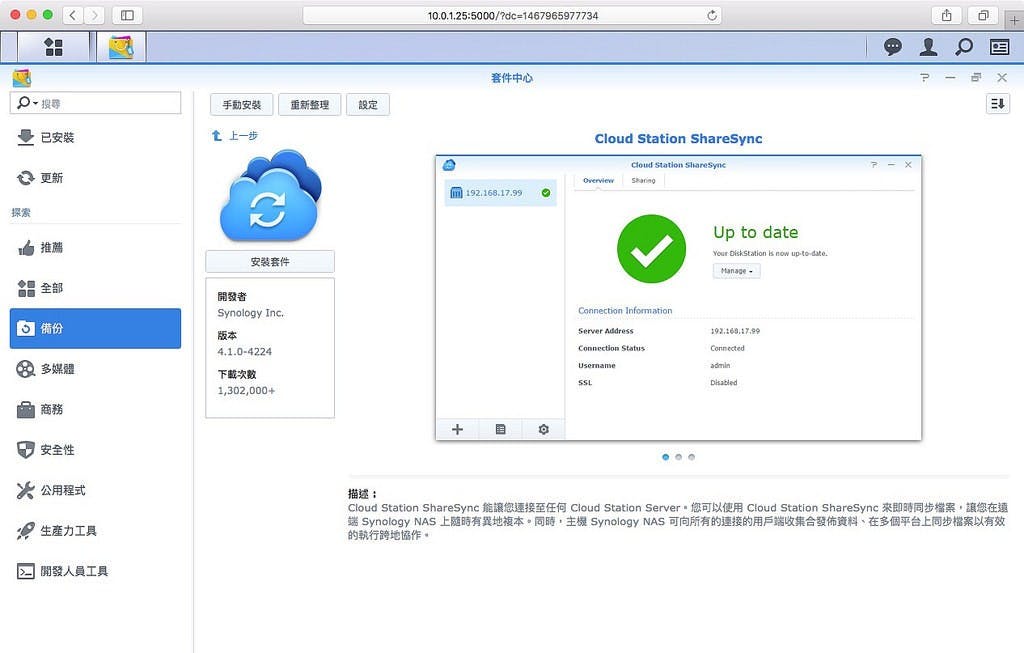Toggle the Safari sidebar button

[x=127, y=15]
